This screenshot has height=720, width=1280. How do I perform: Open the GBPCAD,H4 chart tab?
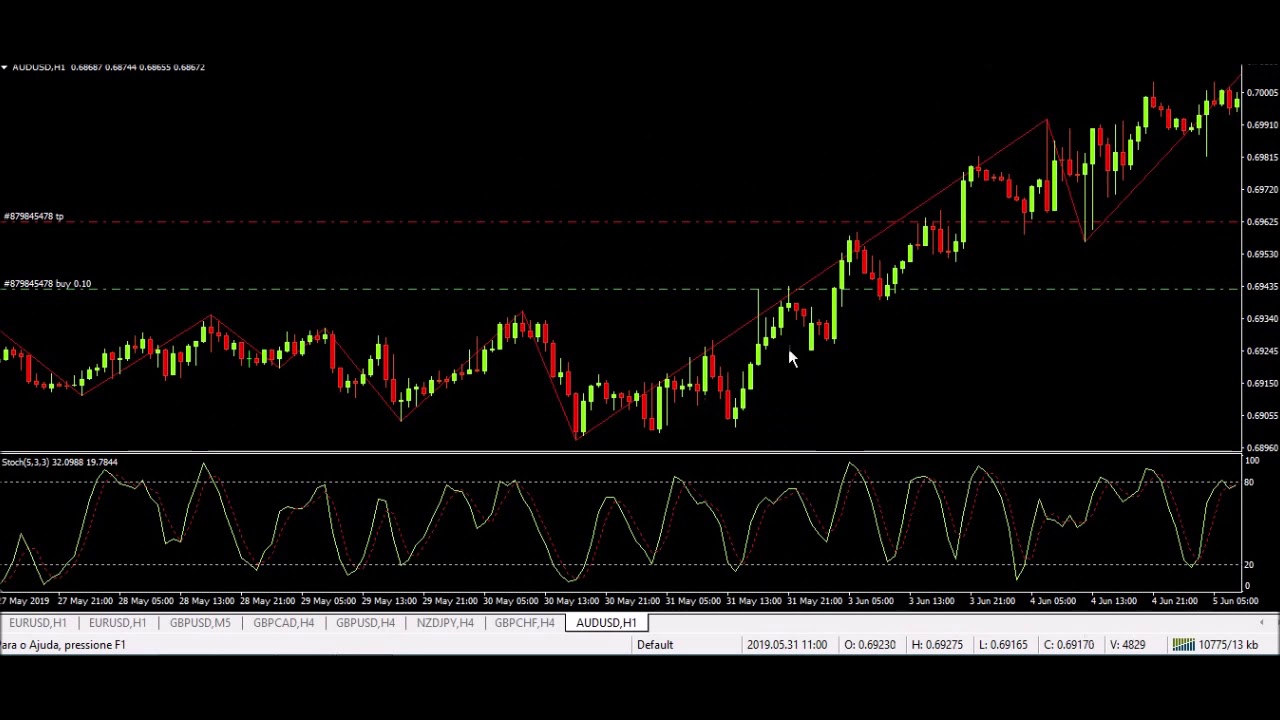[283, 623]
